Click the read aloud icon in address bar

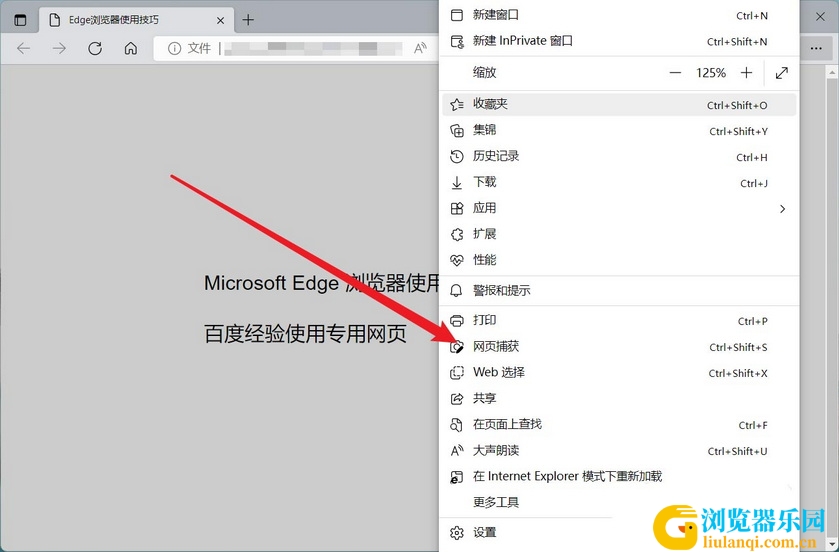pyautogui.click(x=421, y=49)
